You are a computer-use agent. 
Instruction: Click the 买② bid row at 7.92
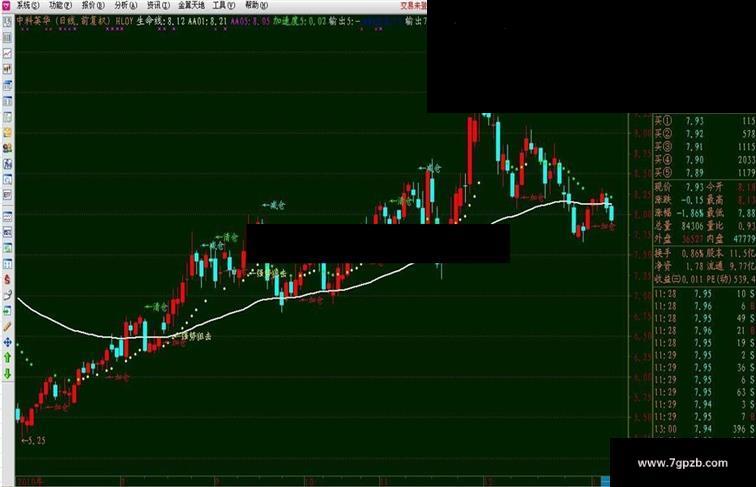coord(704,134)
